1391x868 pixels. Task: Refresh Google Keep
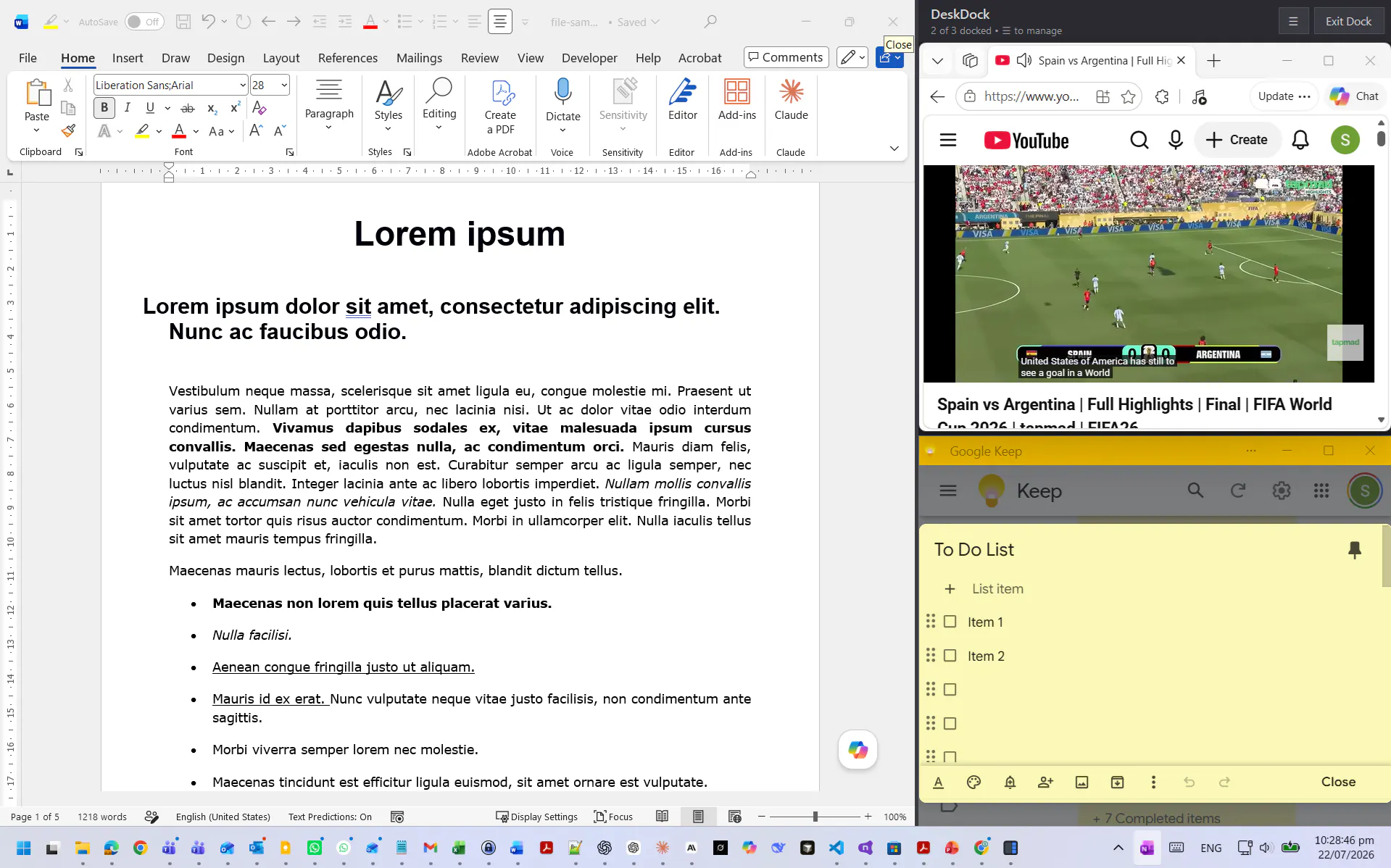coord(1238,491)
